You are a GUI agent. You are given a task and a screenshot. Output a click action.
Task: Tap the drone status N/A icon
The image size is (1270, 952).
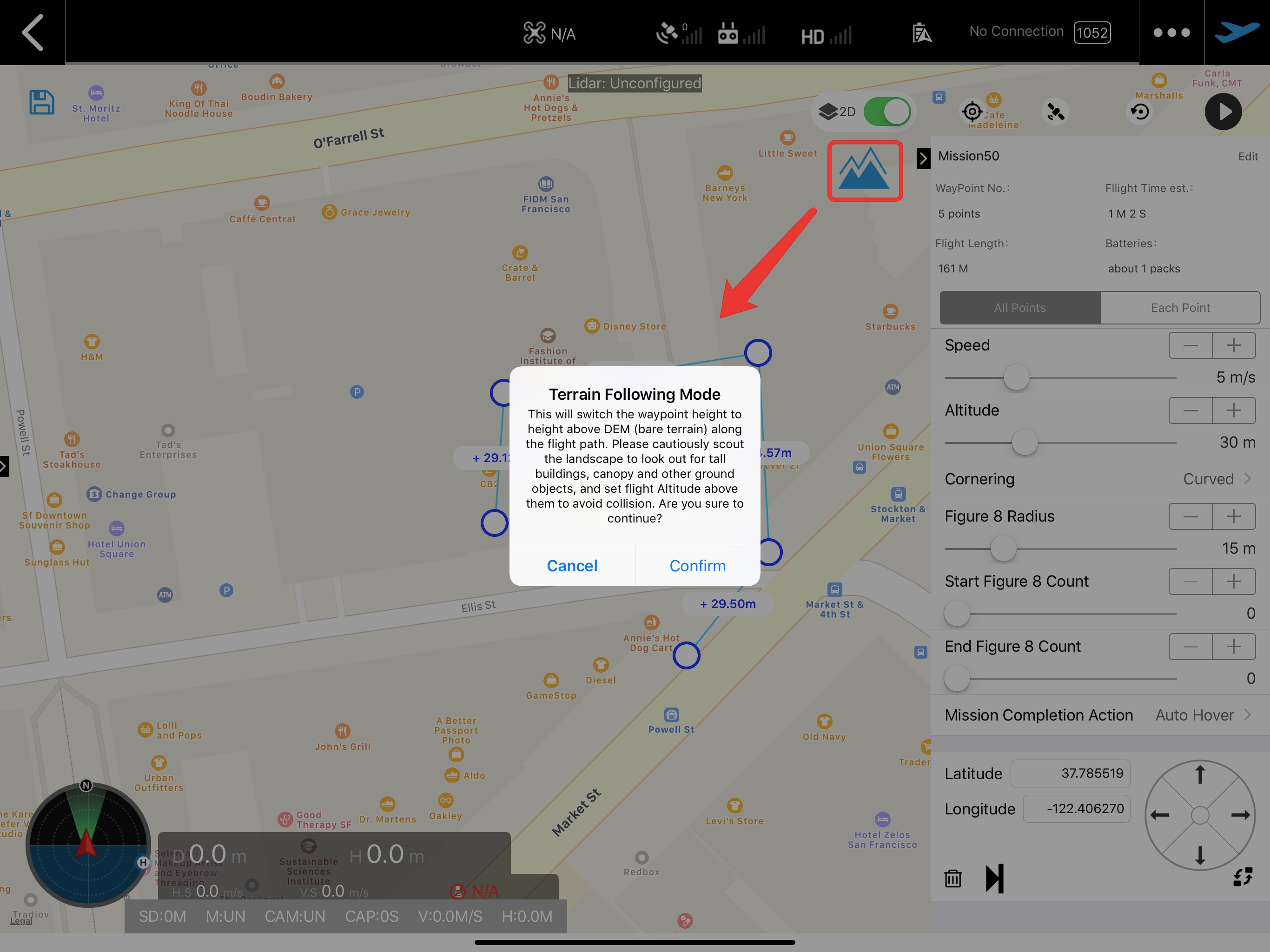coord(549,33)
